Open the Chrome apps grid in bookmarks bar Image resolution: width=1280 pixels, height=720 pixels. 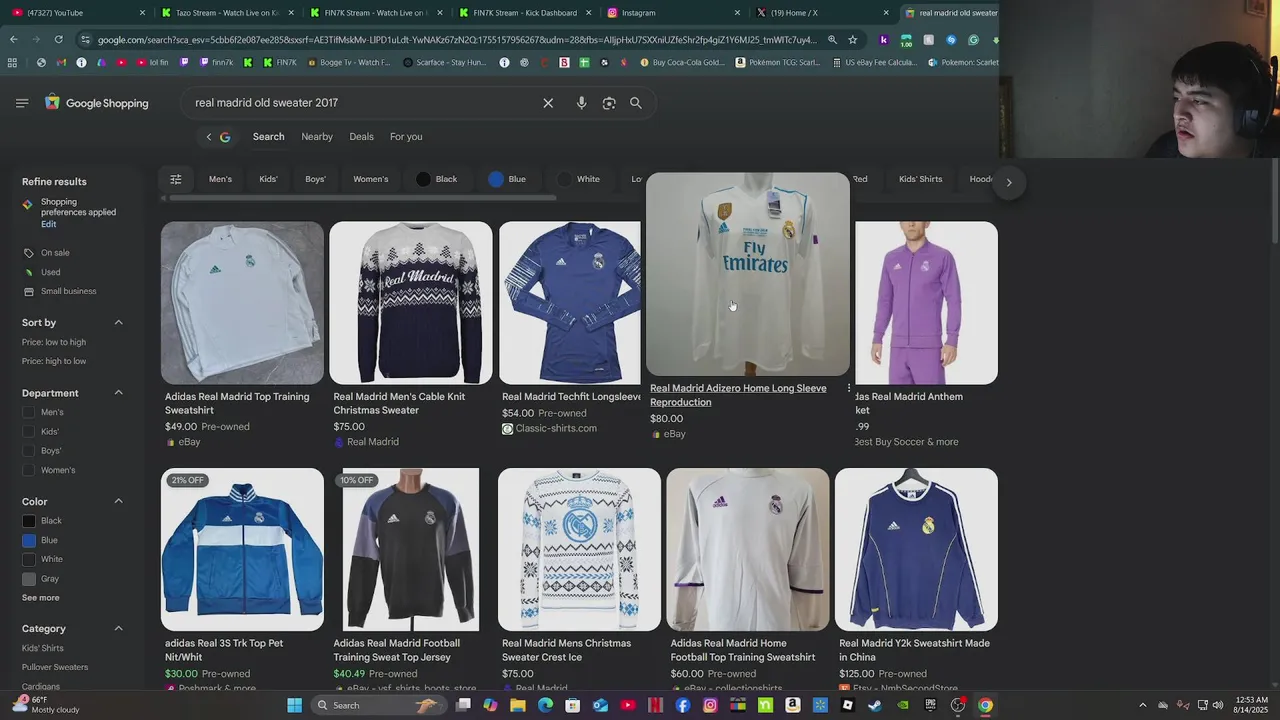(12, 62)
